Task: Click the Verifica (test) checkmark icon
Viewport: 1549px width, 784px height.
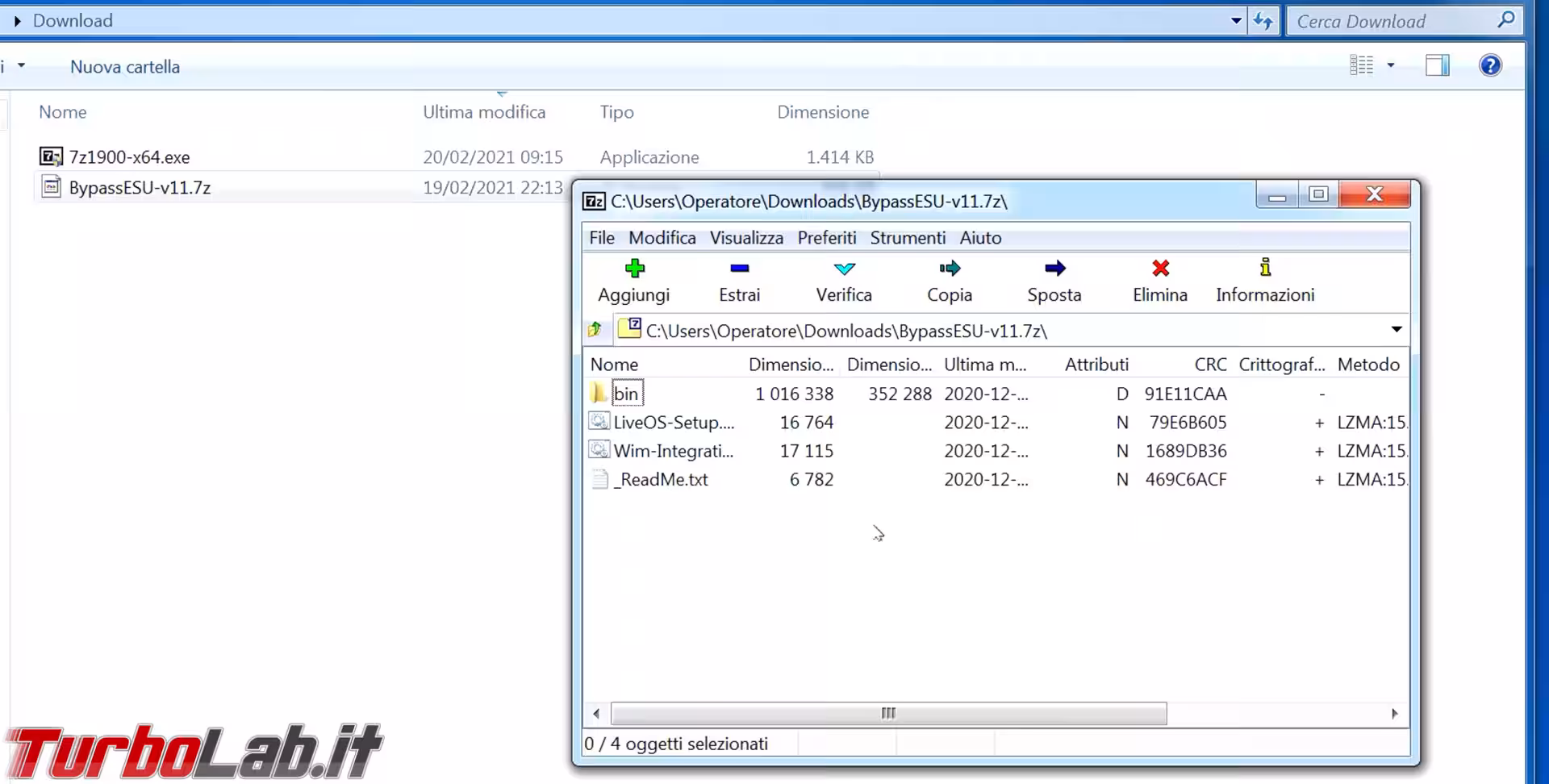Action: coord(844,269)
